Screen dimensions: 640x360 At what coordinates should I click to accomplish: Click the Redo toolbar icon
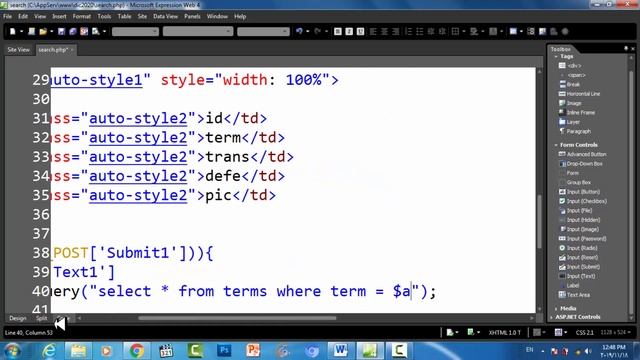(x=318, y=31)
